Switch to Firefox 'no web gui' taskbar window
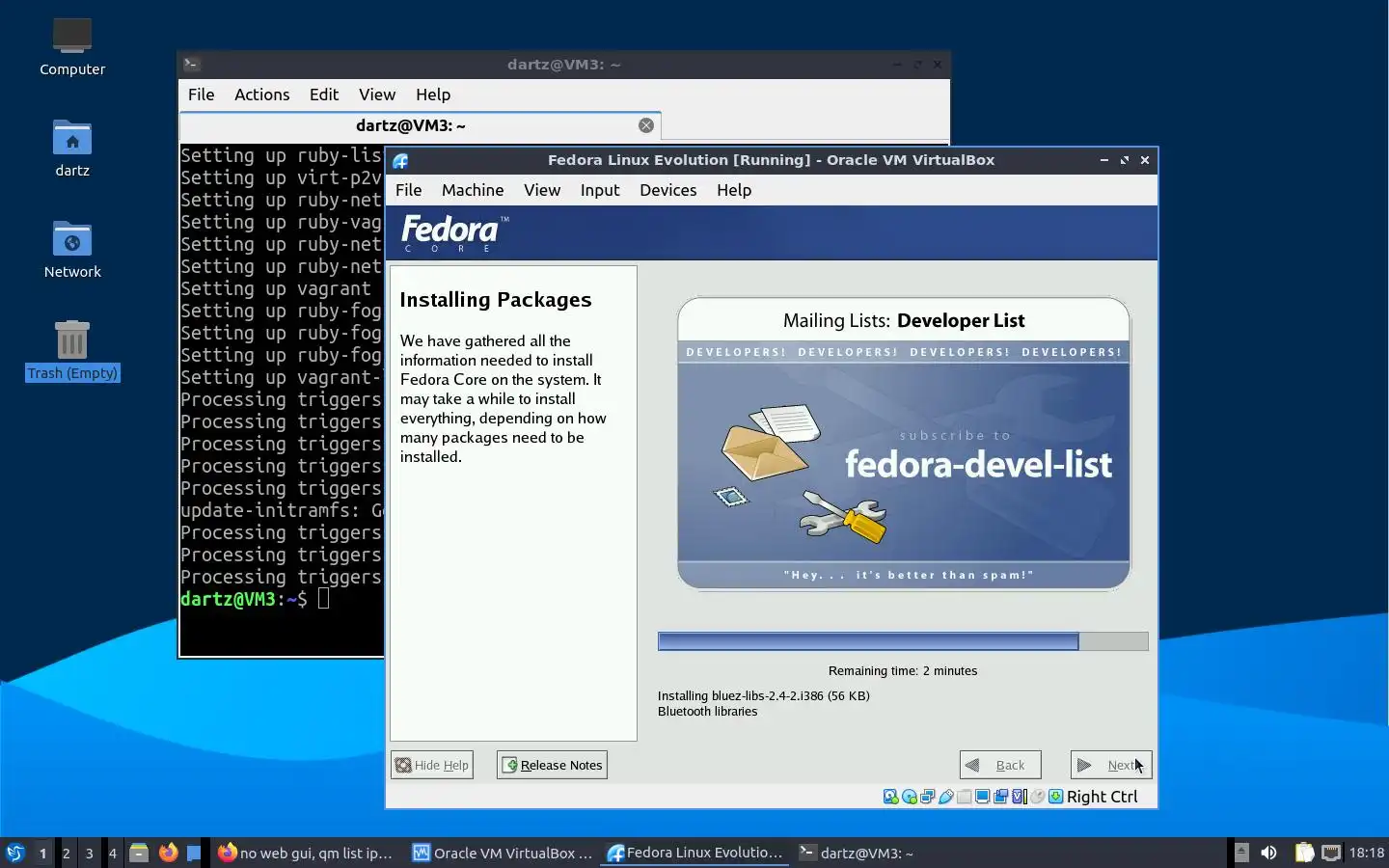The image size is (1389, 868). (x=306, y=853)
